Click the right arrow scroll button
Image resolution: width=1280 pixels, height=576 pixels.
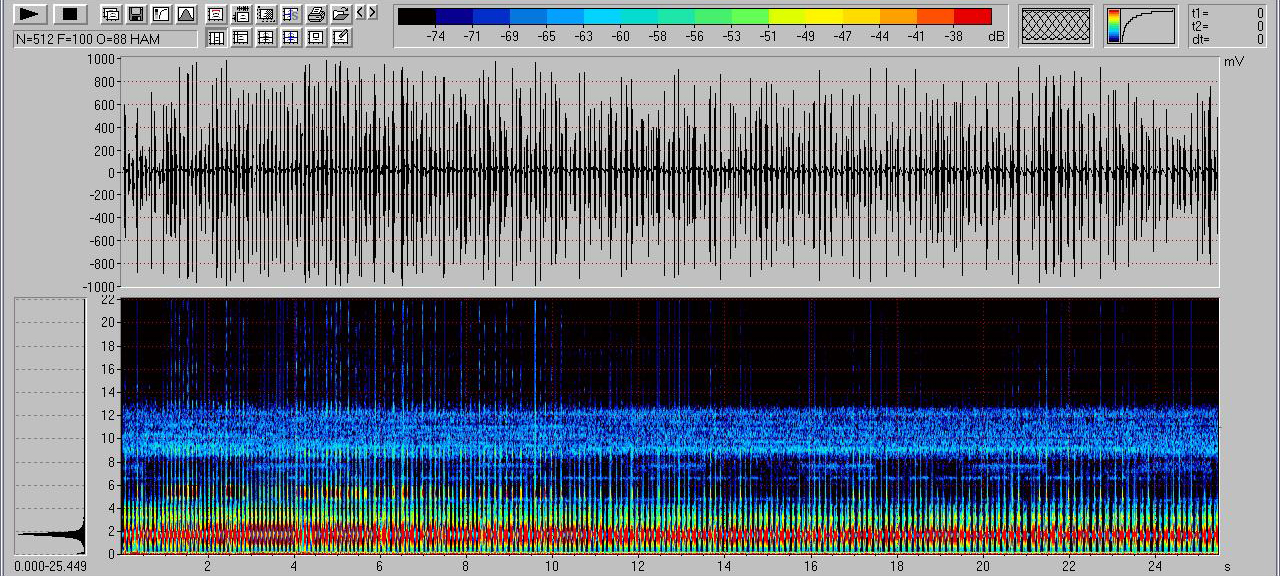coord(373,13)
